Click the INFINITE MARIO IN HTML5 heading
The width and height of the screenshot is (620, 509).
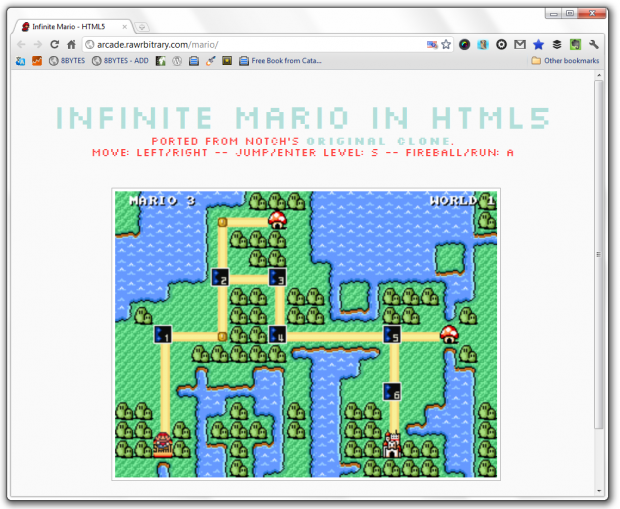coord(303,118)
